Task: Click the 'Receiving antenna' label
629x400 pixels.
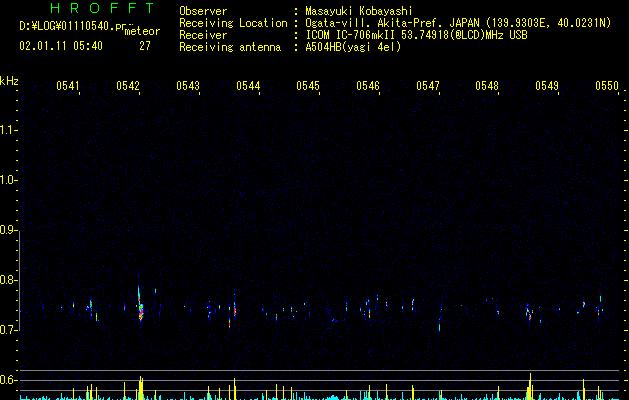Action: (x=230, y=47)
